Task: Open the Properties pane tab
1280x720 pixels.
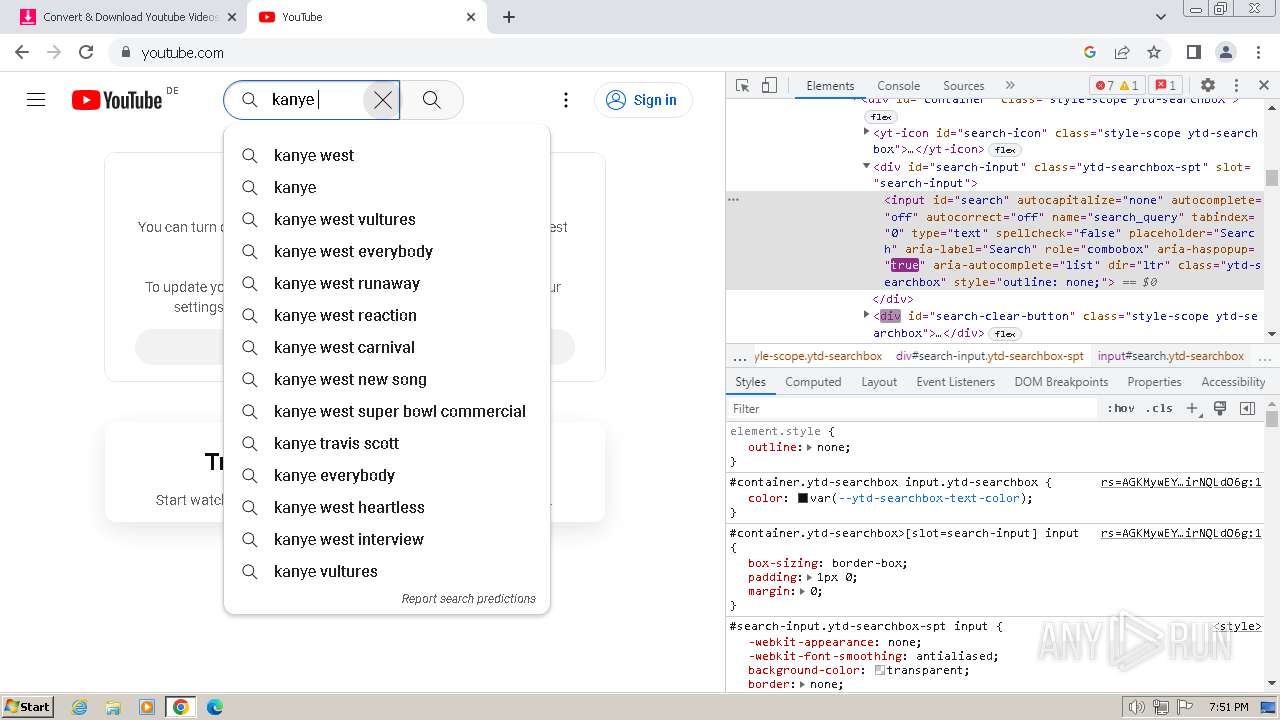Action: point(1154,382)
